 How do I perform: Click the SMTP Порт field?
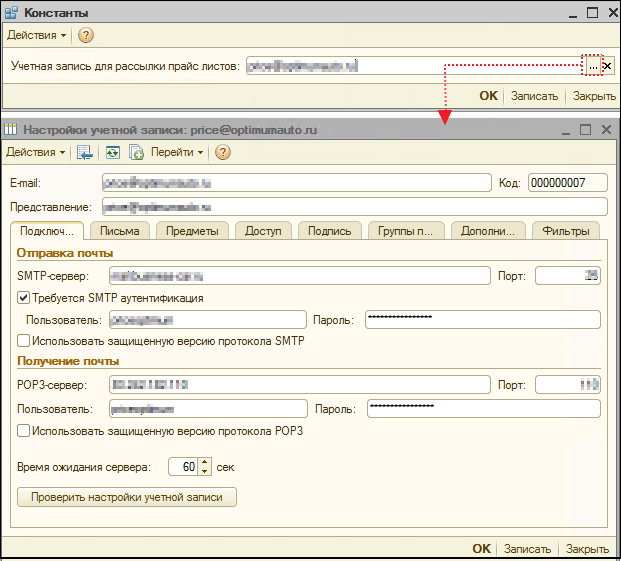click(x=568, y=276)
